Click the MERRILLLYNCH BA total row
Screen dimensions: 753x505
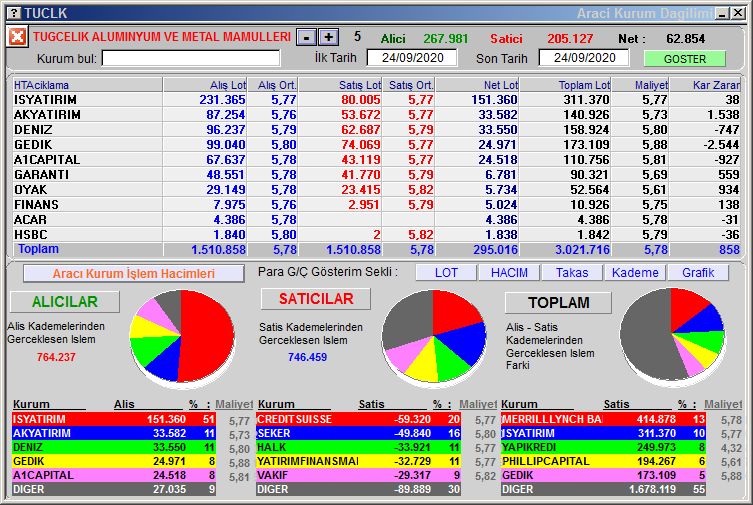(x=603, y=419)
